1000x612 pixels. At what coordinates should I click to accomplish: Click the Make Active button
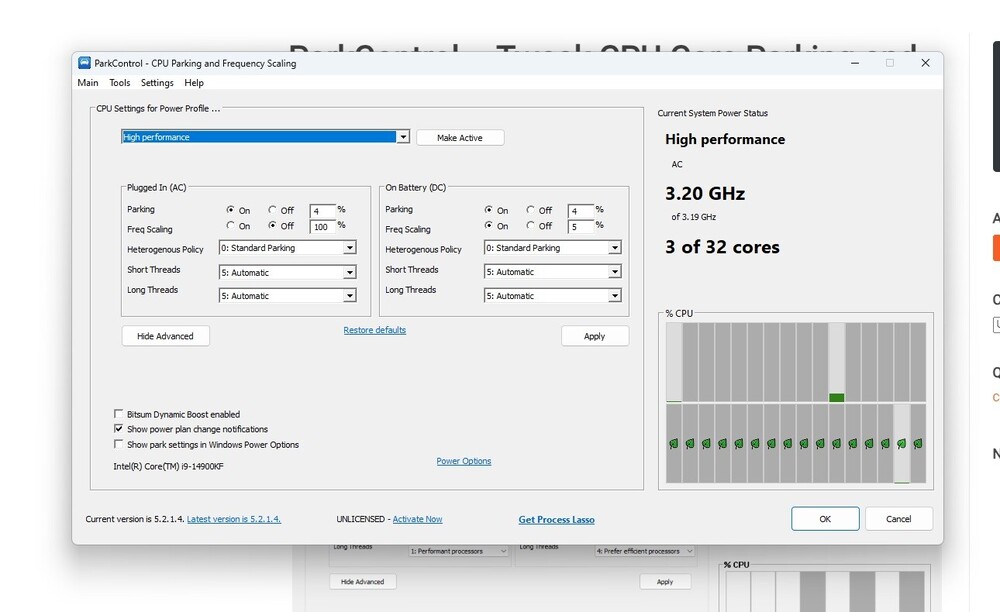pos(460,138)
